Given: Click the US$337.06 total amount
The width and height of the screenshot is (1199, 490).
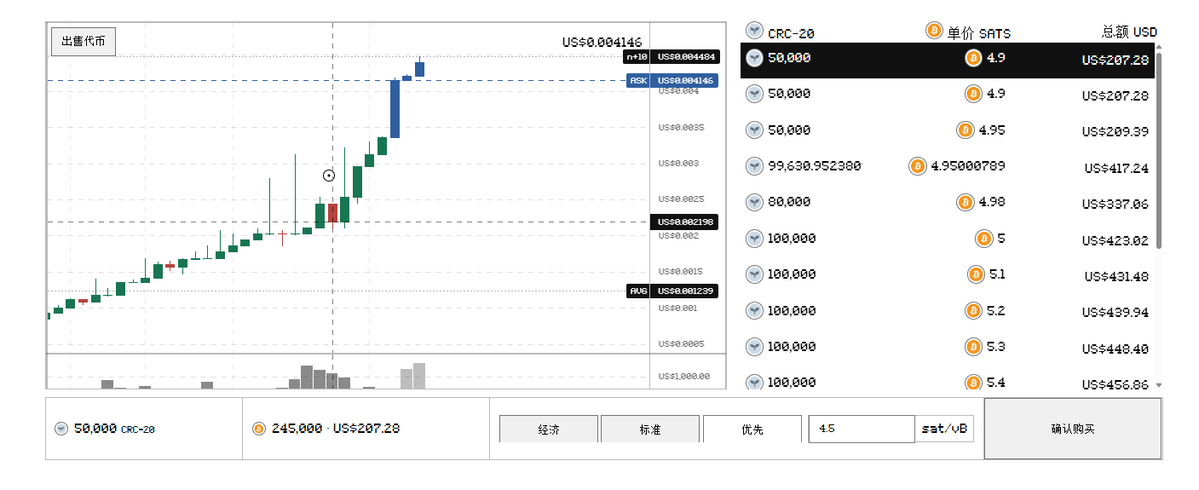Looking at the screenshot, I should click(x=1115, y=204).
